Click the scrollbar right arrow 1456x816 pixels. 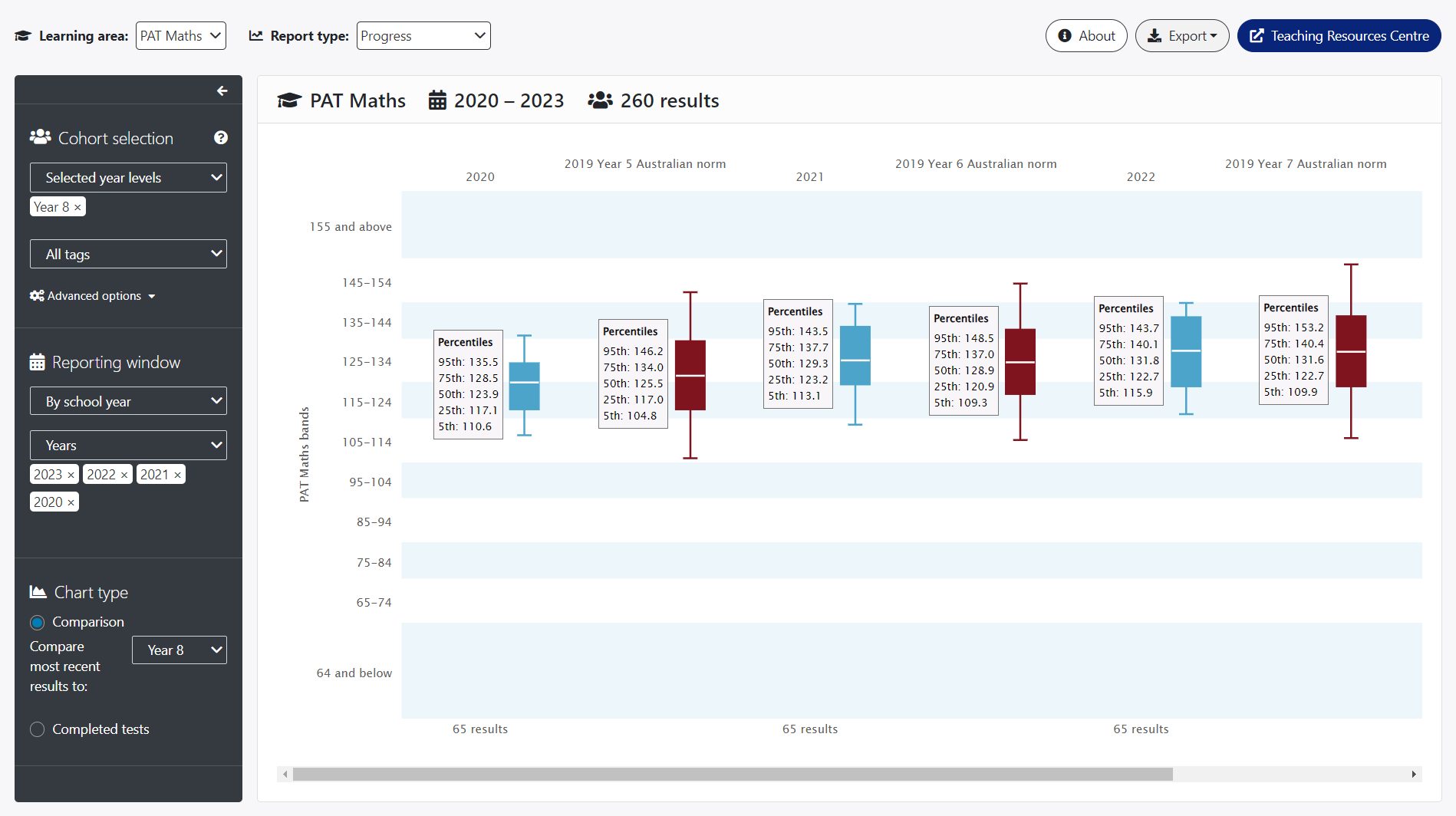(x=1413, y=775)
